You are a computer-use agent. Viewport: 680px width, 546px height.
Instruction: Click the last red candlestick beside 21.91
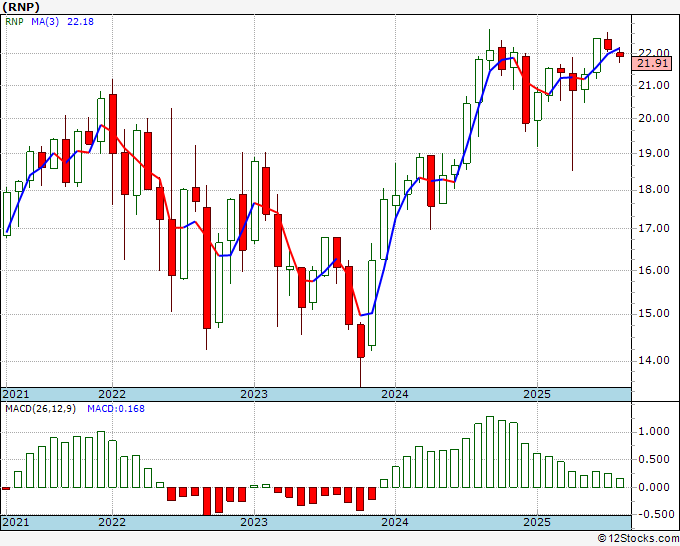[620, 54]
